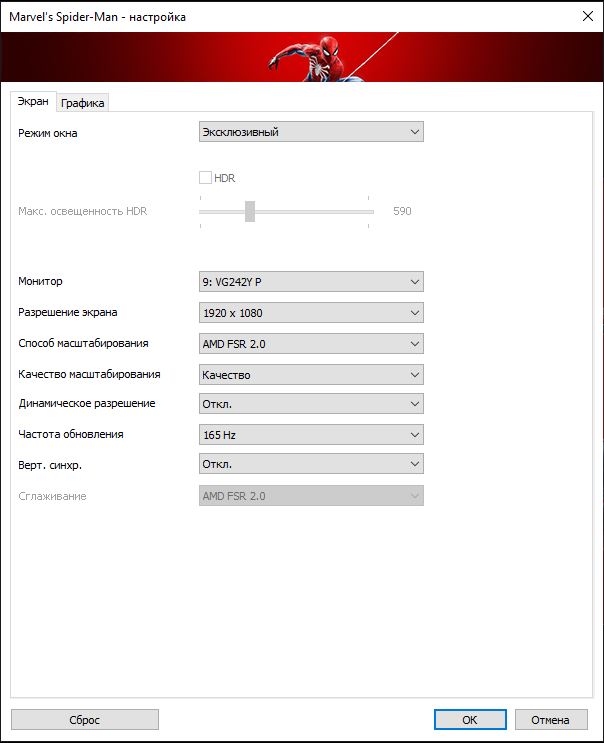This screenshot has height=743, width=604.
Task: Open the Режим окна dropdown
Action: pyautogui.click(x=311, y=132)
